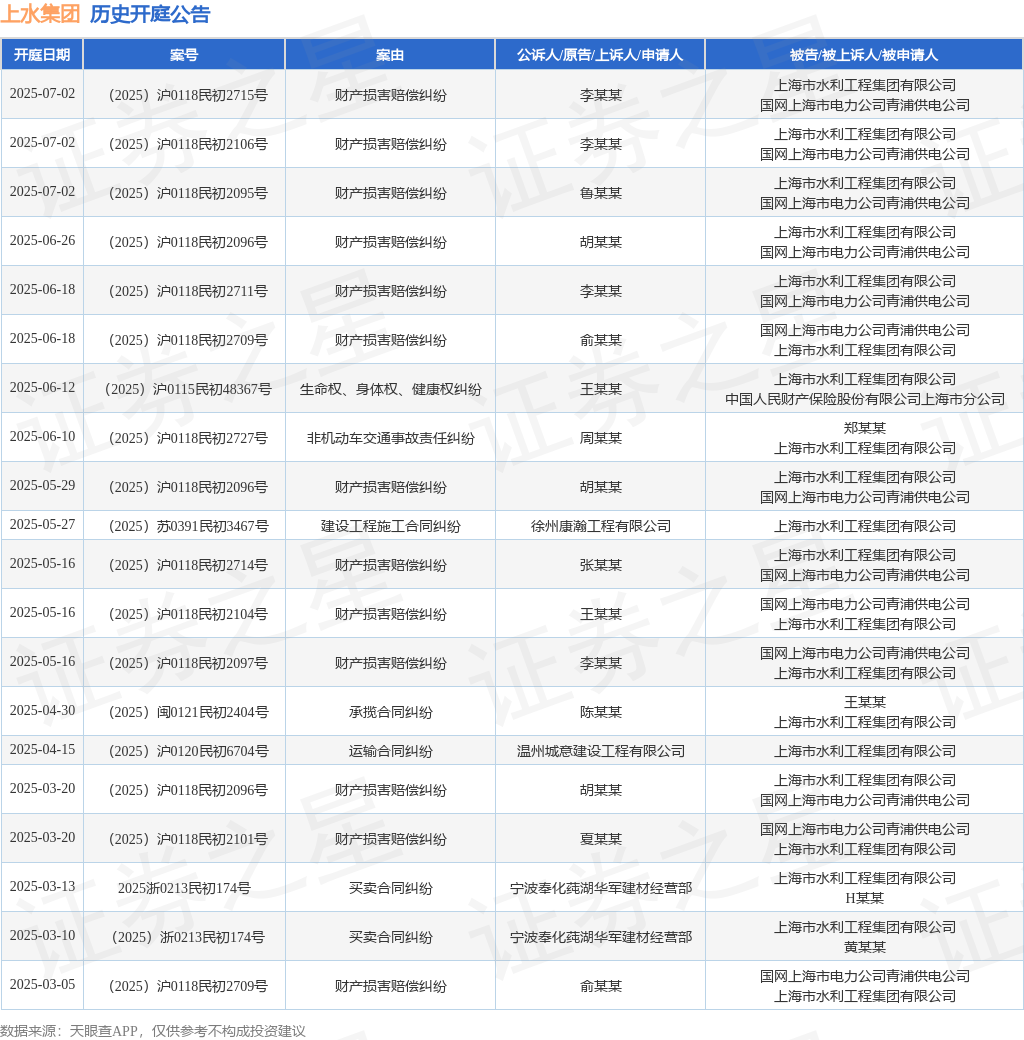Click the 上水集团 title text
Viewport: 1024px width, 1040px height.
coord(40,14)
